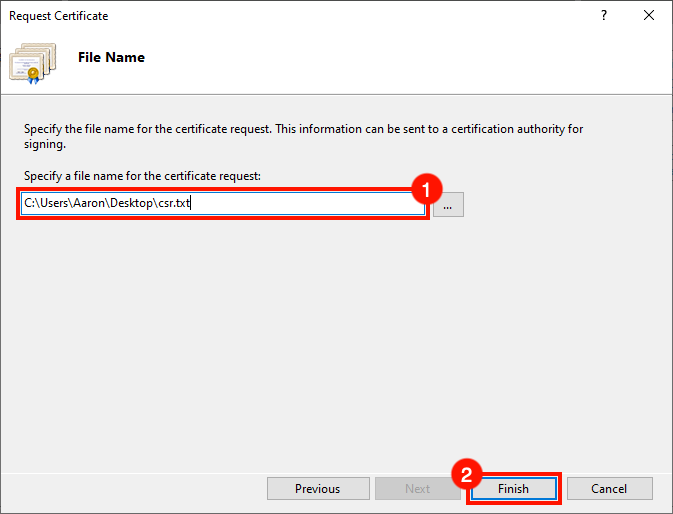
Task: Click the description text about certification authority
Action: click(x=300, y=130)
